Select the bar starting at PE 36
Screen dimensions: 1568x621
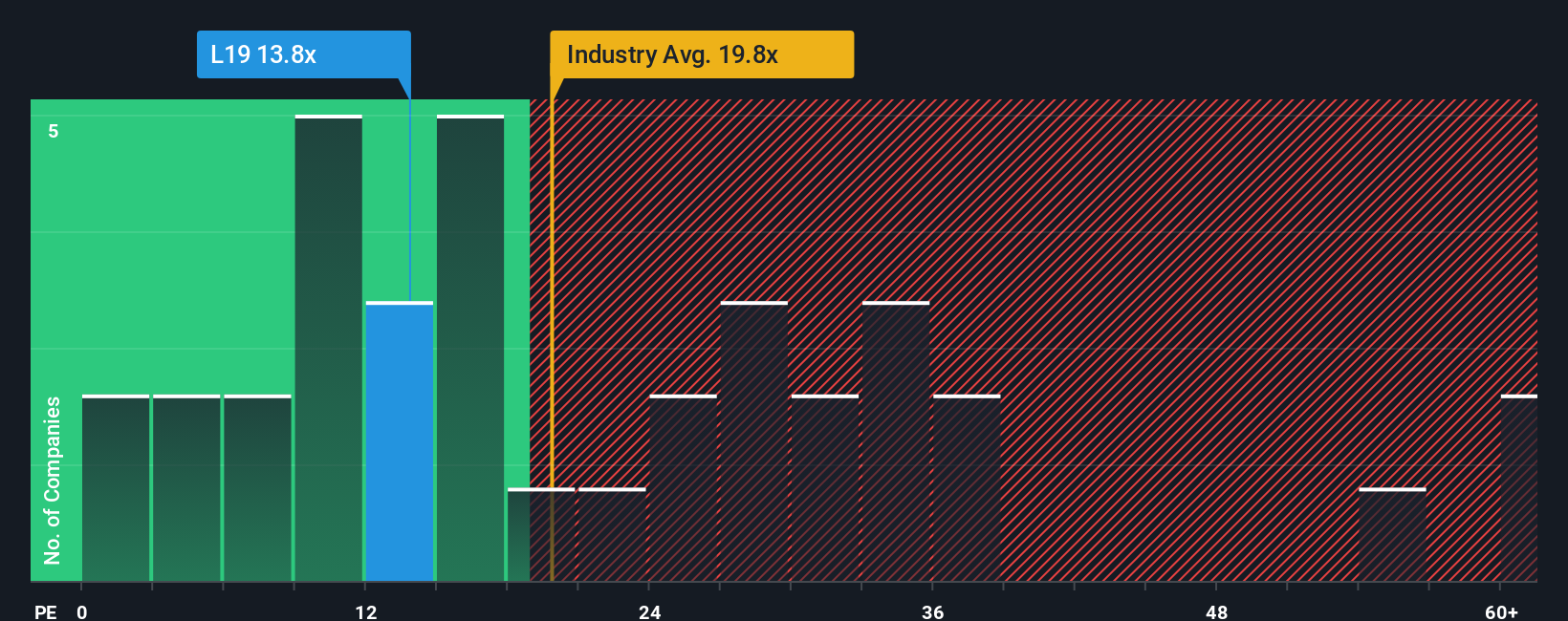[967, 488]
